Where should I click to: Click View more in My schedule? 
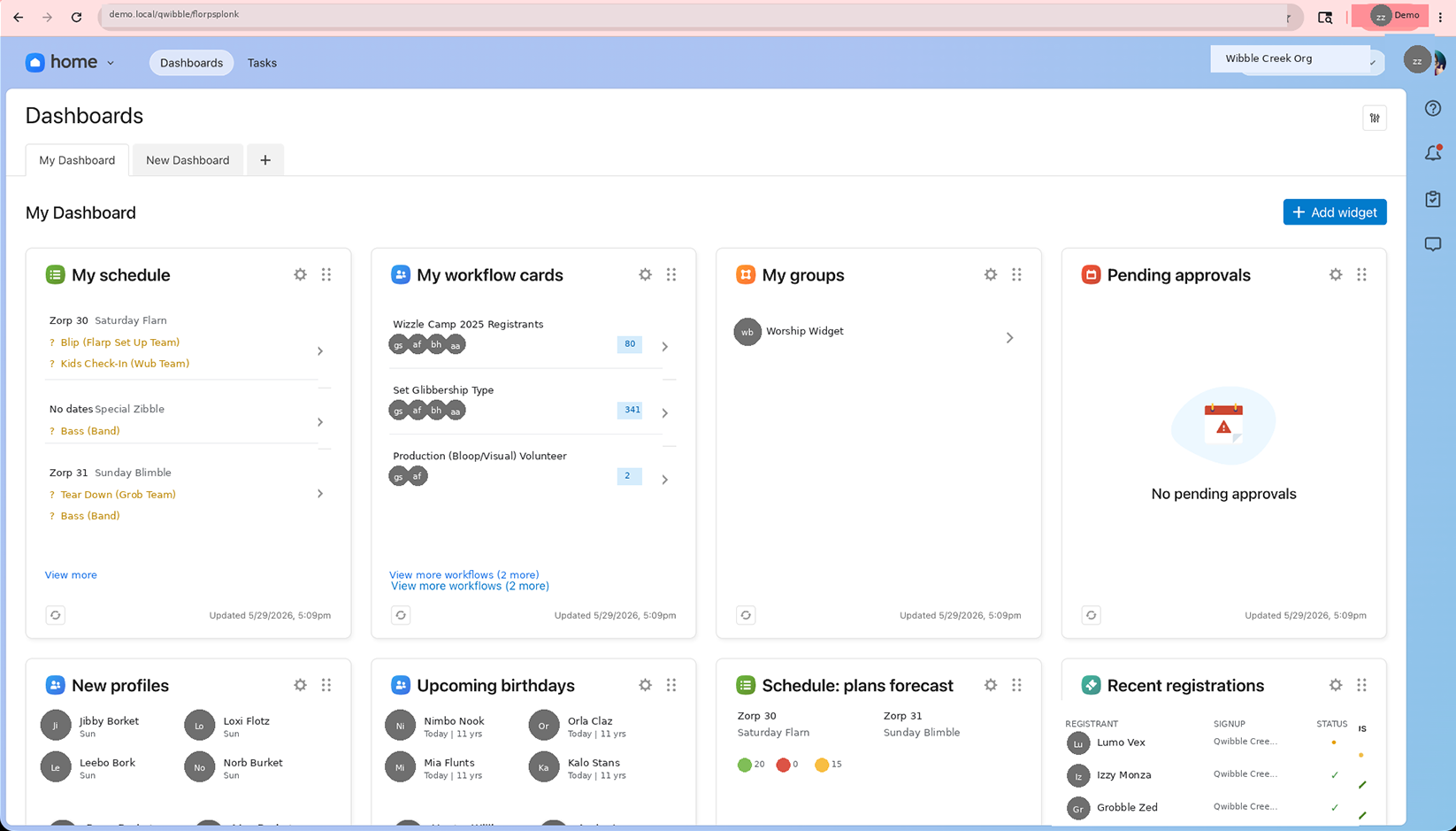[71, 575]
